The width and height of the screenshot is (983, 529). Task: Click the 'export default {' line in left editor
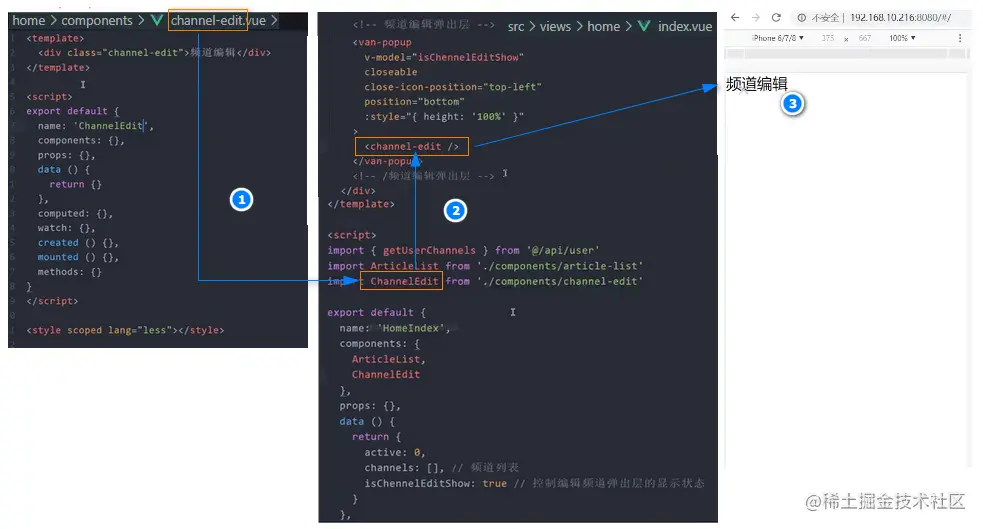[x=73, y=111]
